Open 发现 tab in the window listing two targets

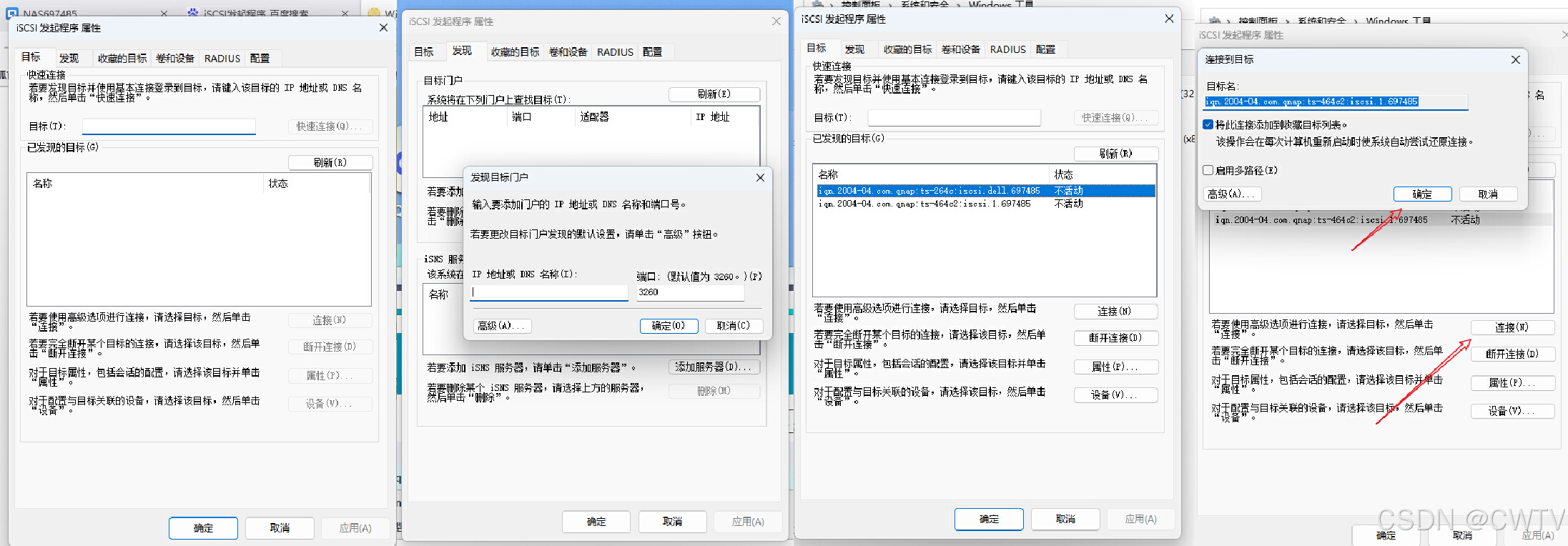[x=854, y=49]
